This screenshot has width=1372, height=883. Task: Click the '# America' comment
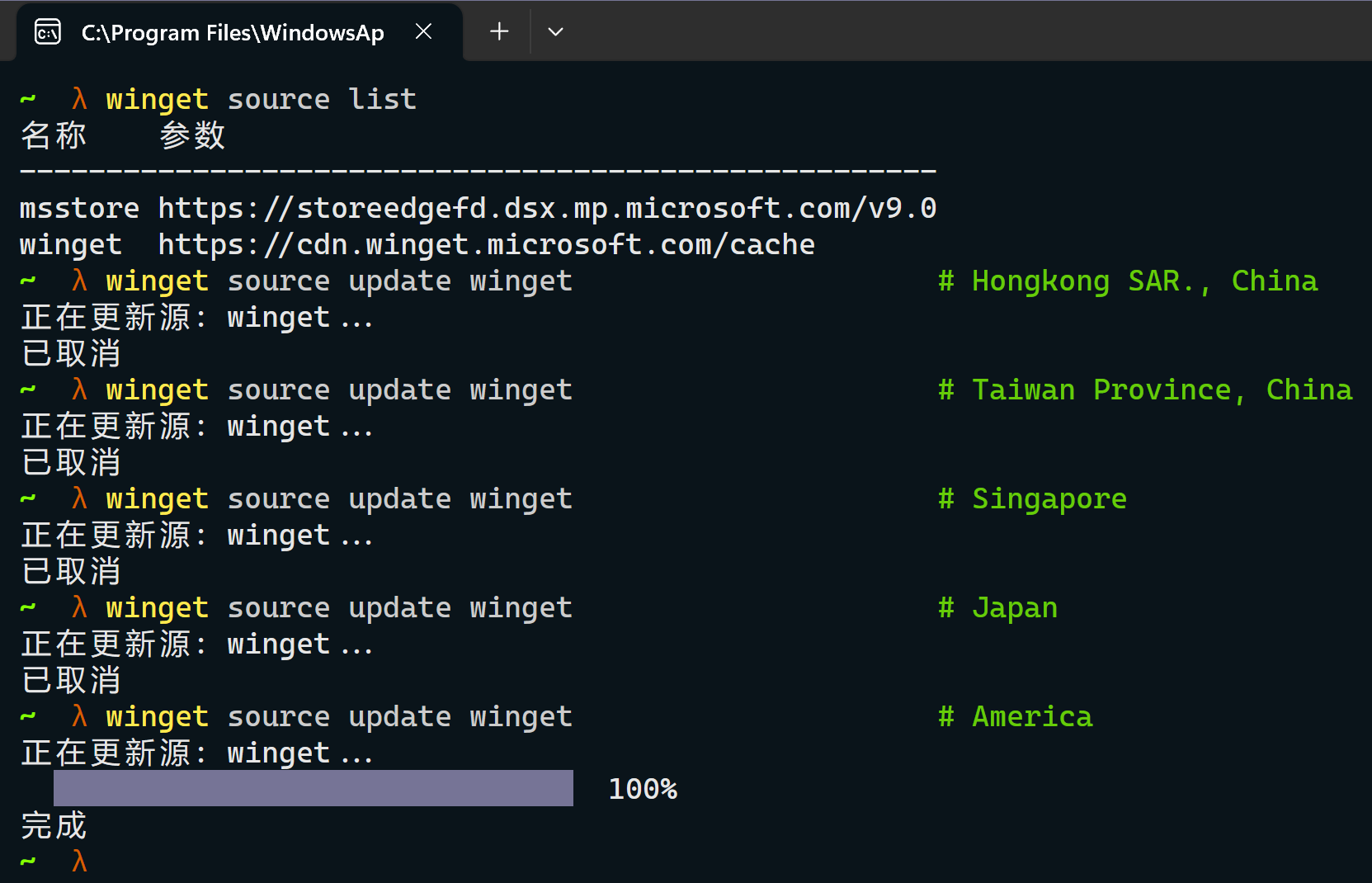point(1015,716)
